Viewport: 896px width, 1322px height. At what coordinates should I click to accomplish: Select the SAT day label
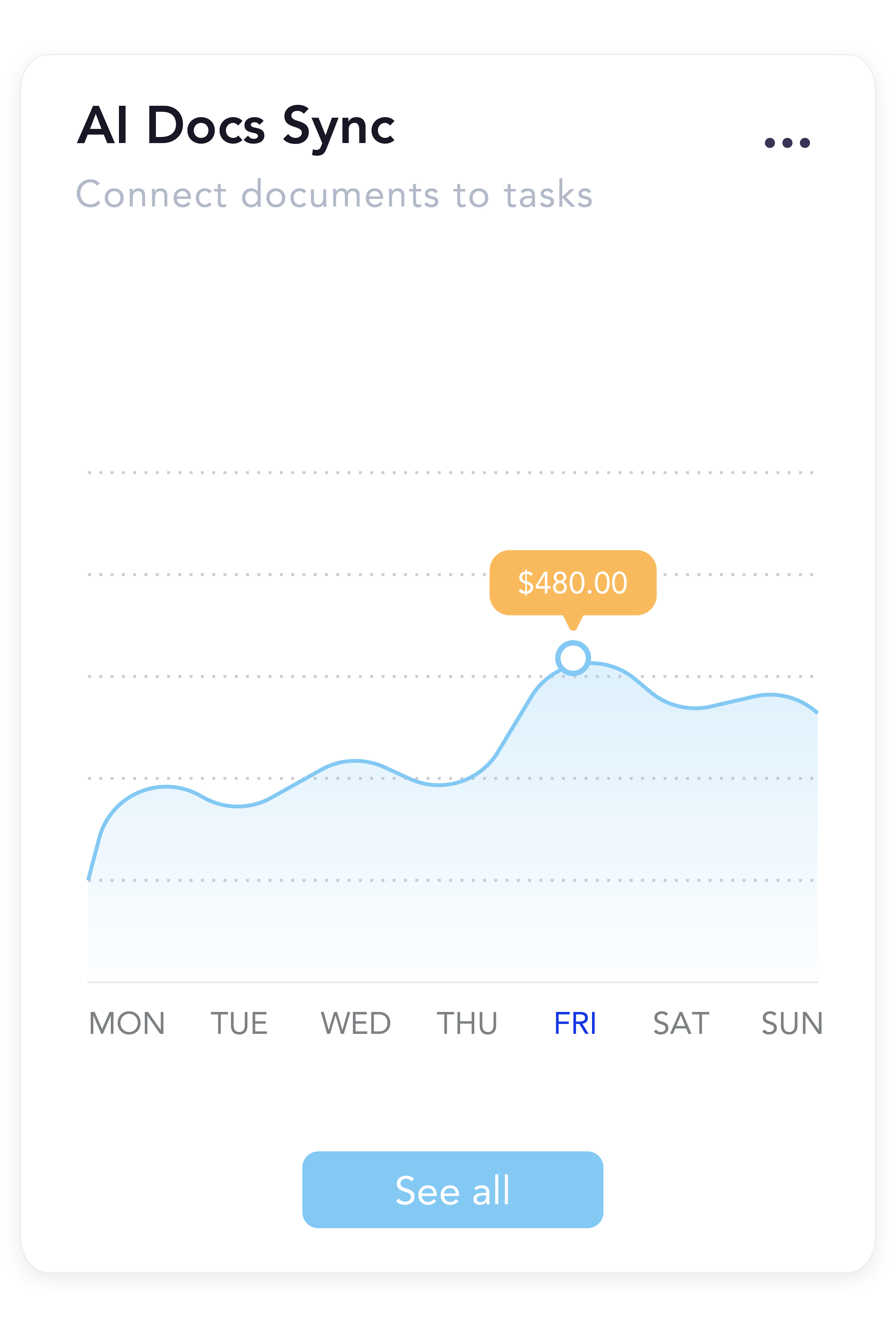[681, 1023]
